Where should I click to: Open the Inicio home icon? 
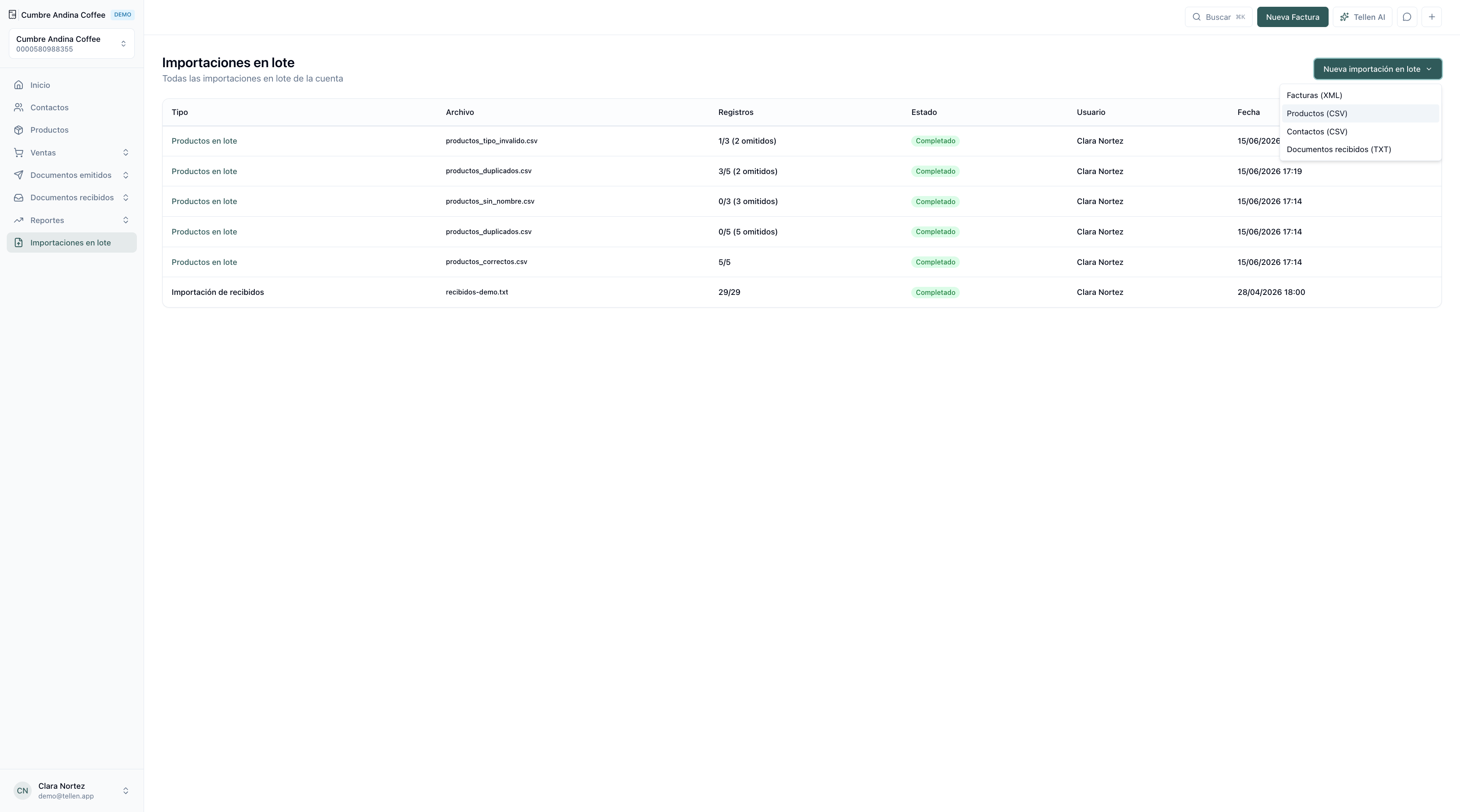[x=19, y=85]
